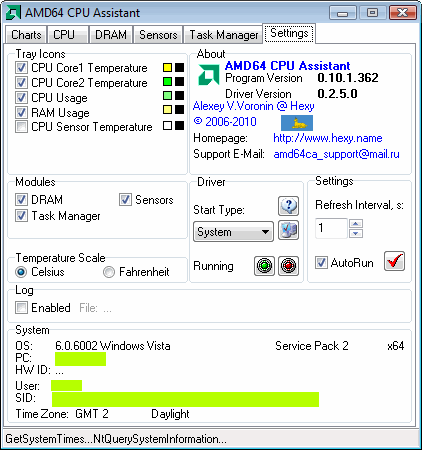Click the blue flag emblem image
The width and height of the screenshot is (422, 450).
(x=297, y=123)
